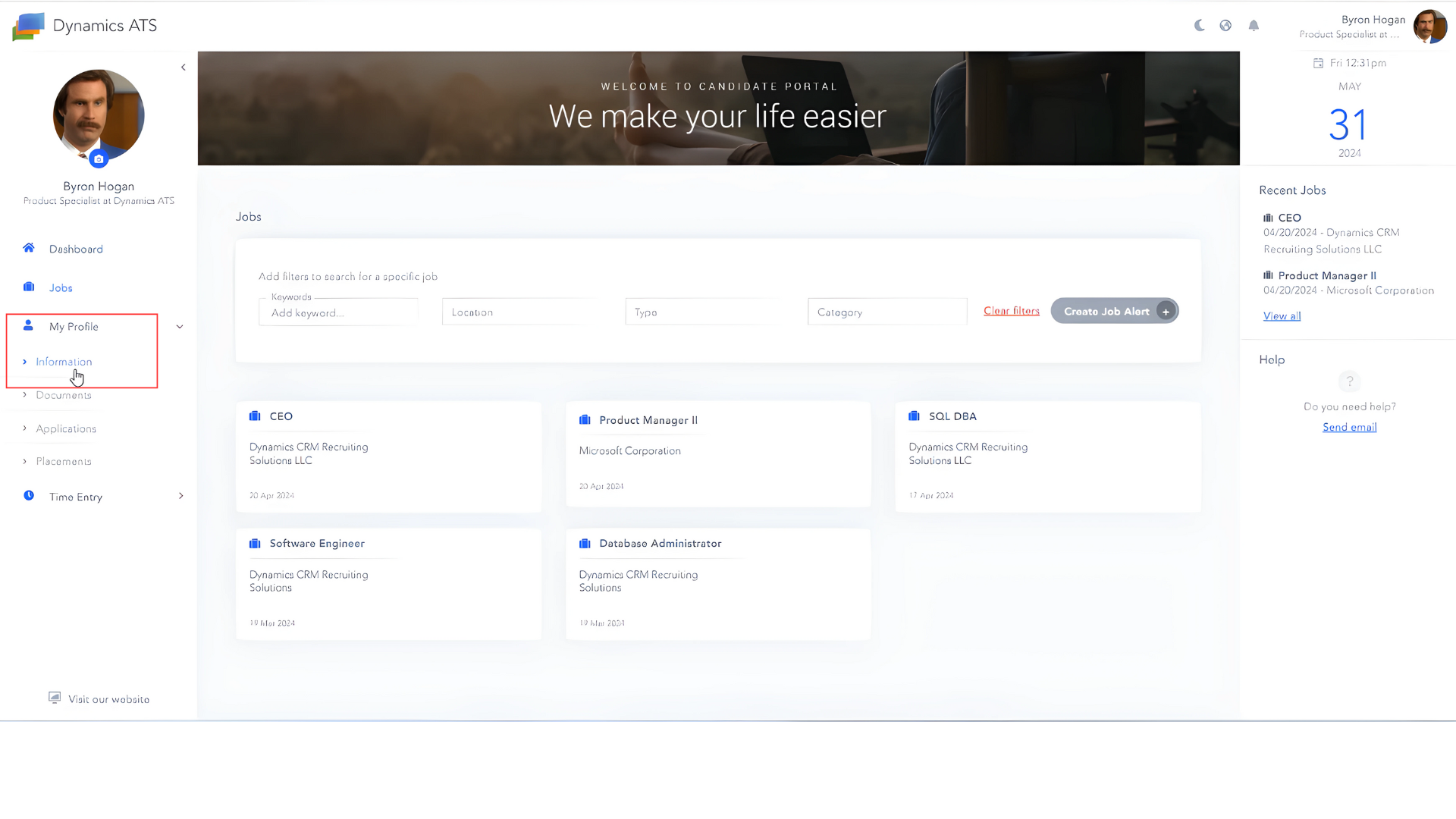The width and height of the screenshot is (1456, 819).
Task: Click the Help question mark icon
Action: point(1350,381)
